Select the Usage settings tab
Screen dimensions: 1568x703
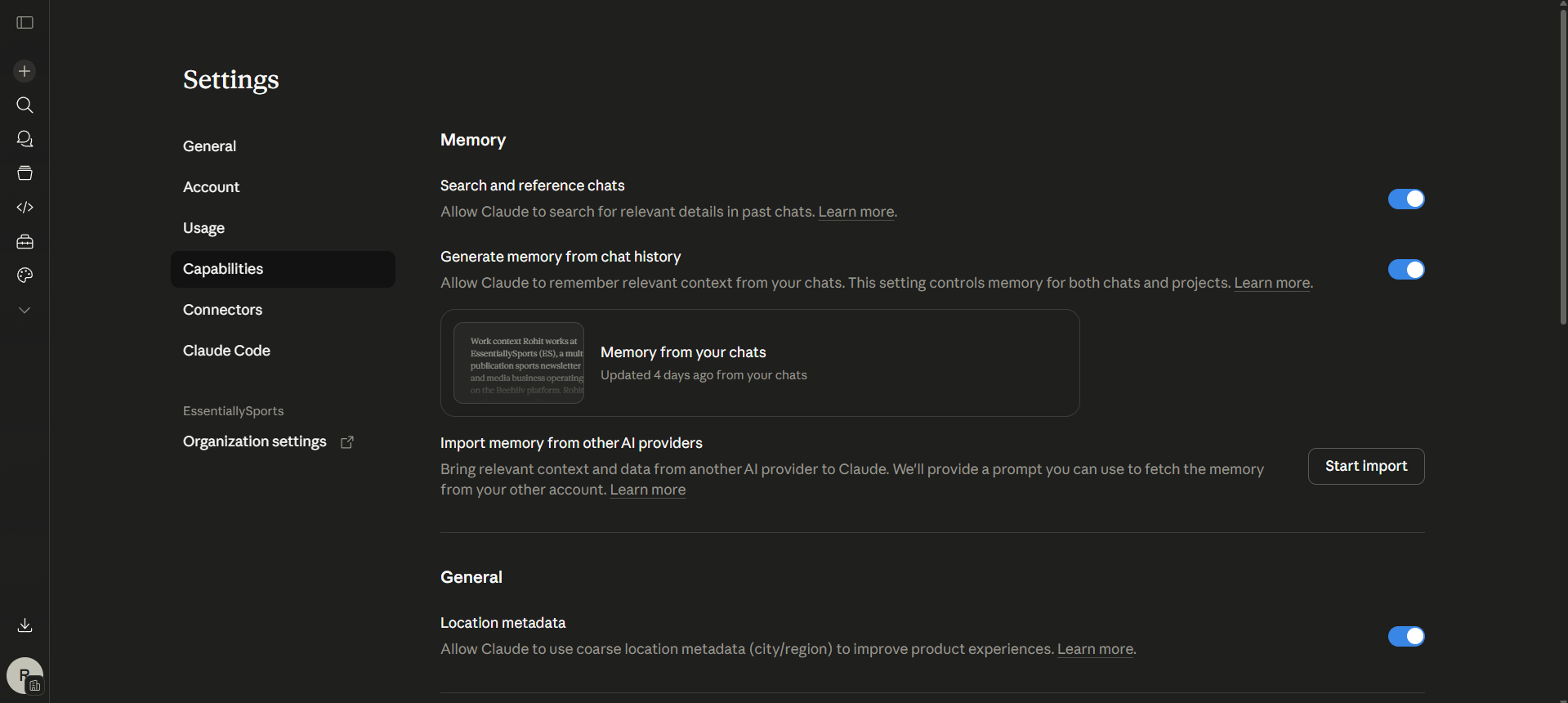203,228
